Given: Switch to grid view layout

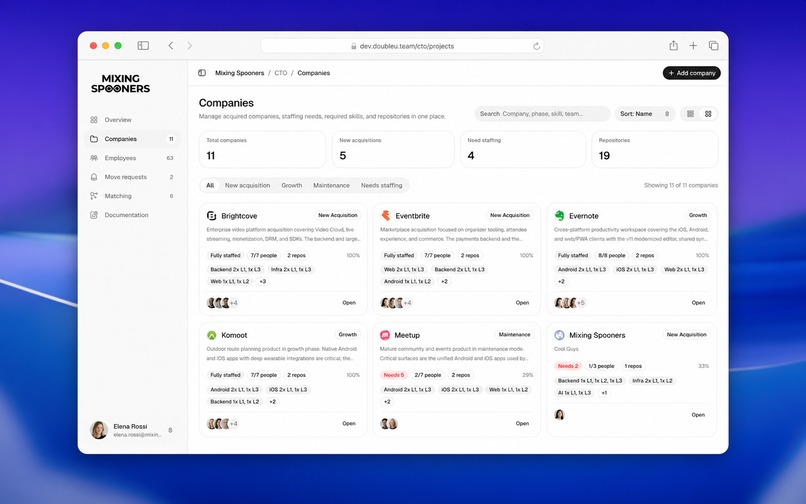Looking at the screenshot, I should (x=708, y=114).
